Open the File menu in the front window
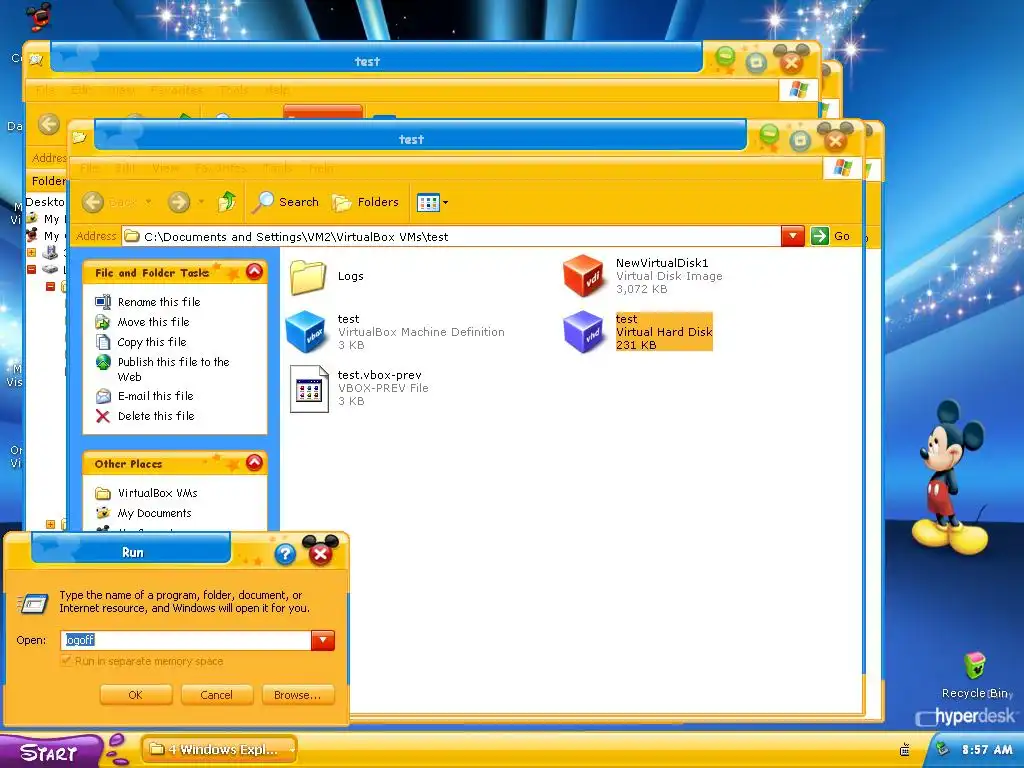Viewport: 1024px width, 768px height. pyautogui.click(x=89, y=168)
